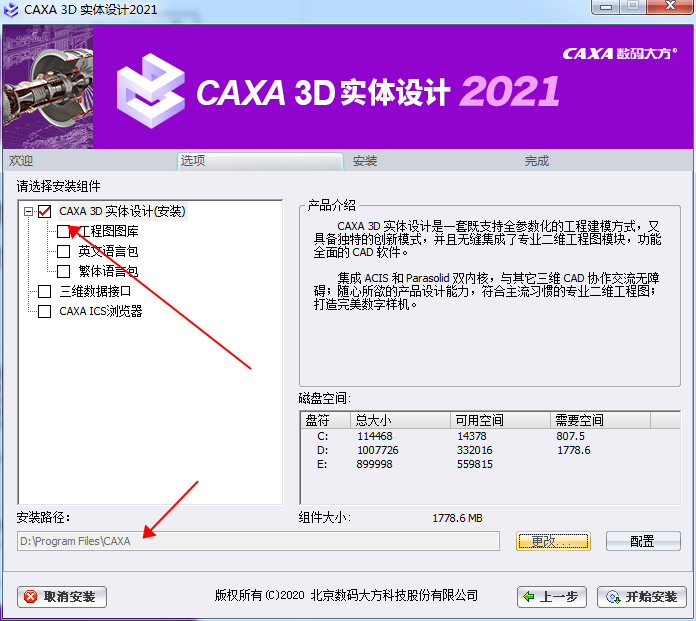Click the 332016 available space value
696x621 pixels.
[x=475, y=450]
